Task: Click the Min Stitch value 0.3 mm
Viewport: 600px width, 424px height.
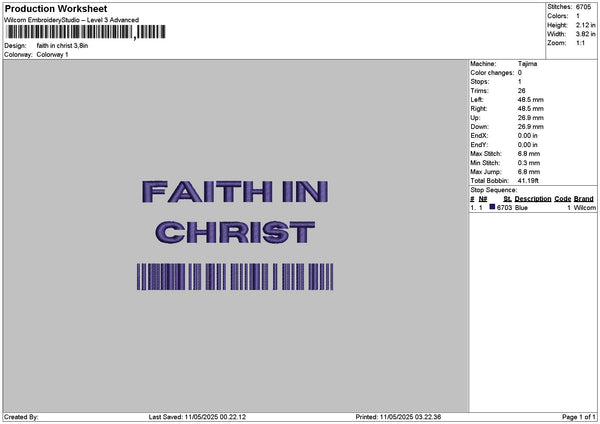Action: pyautogui.click(x=528, y=163)
